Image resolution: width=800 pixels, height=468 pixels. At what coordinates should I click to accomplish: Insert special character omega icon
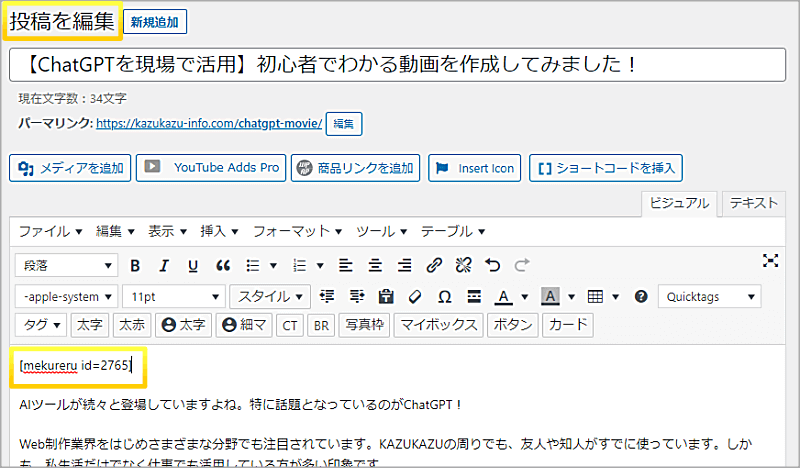[x=445, y=297]
